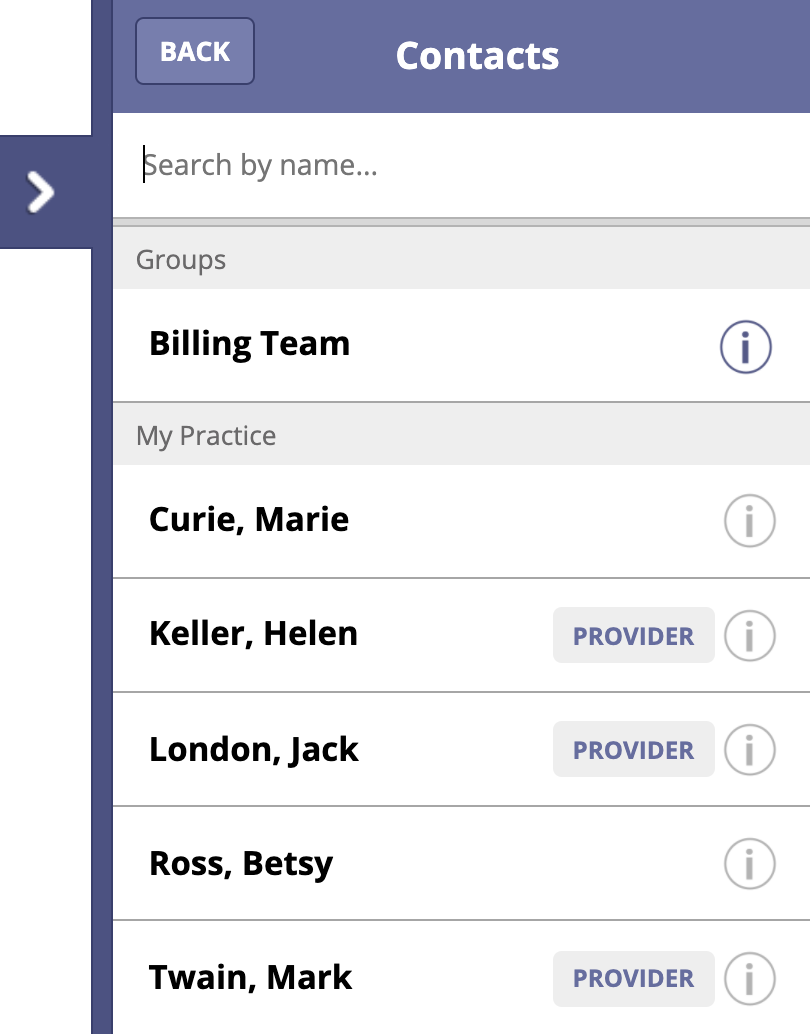Click the My Practice section header
This screenshot has width=810, height=1034.
tap(462, 435)
